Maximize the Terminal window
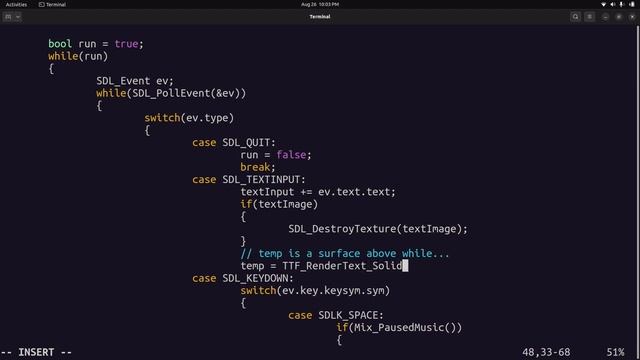 click(x=619, y=17)
